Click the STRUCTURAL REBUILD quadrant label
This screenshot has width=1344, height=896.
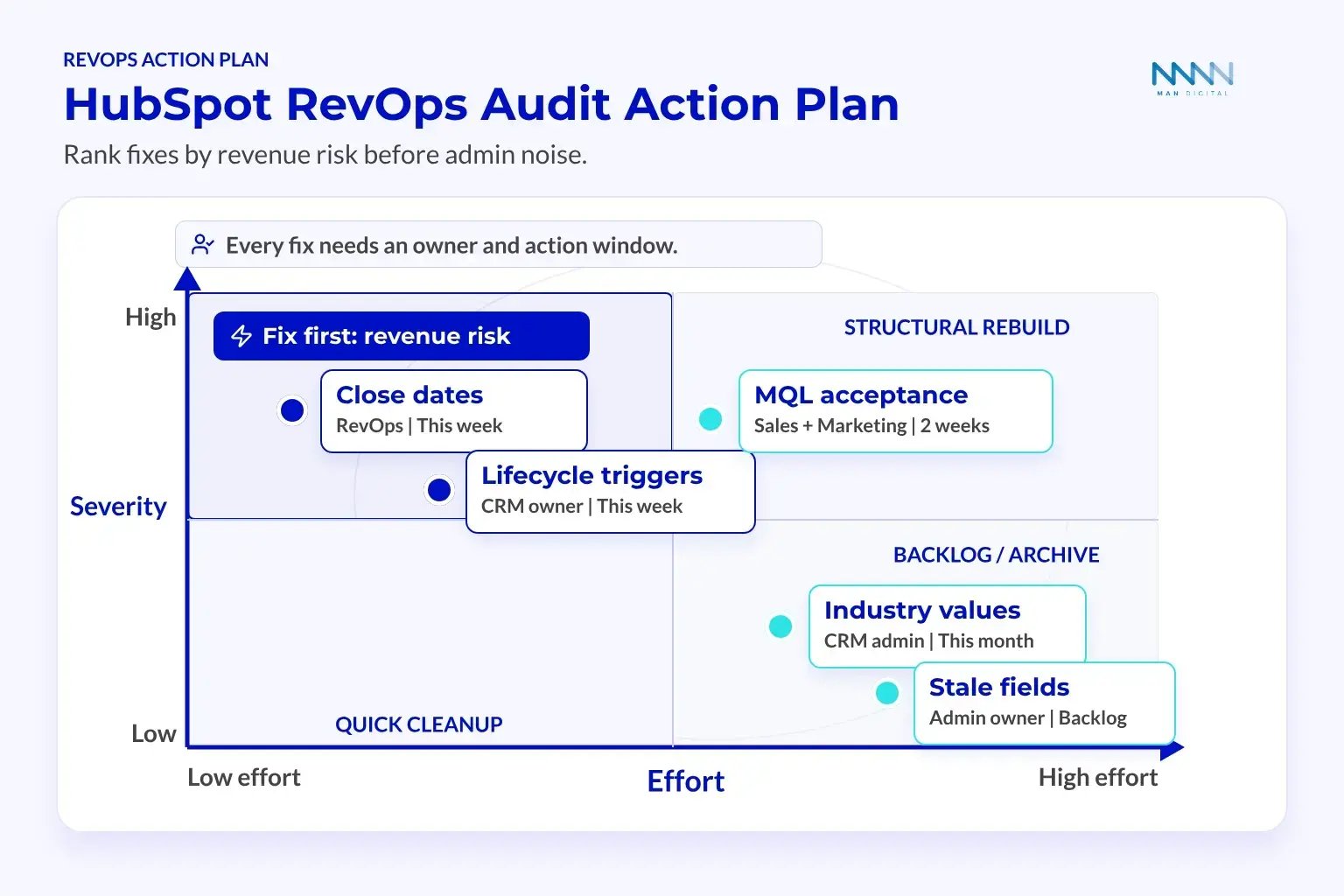click(957, 327)
